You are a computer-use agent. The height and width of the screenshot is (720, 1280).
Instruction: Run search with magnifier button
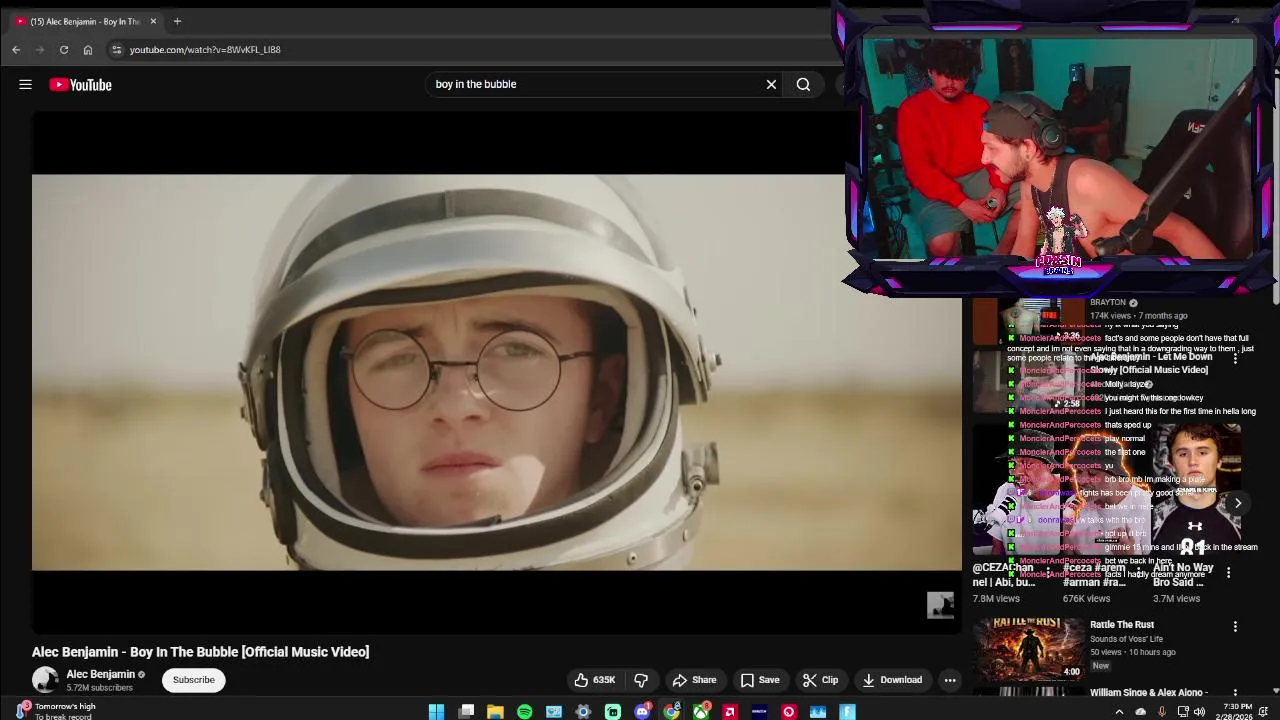click(x=803, y=85)
